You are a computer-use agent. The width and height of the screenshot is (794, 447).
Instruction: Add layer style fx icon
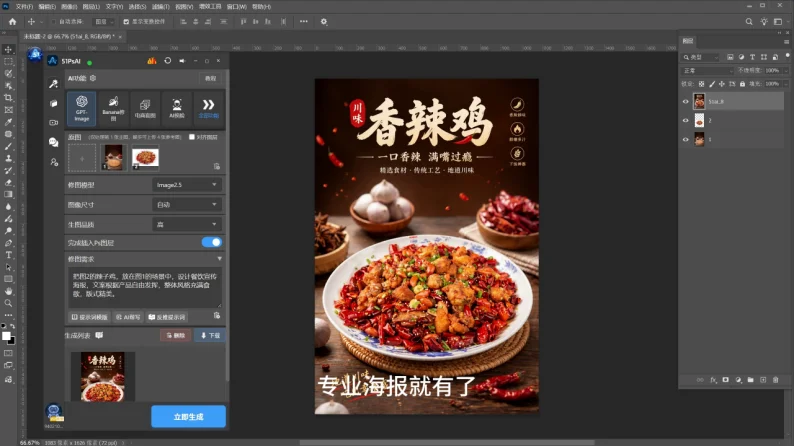coord(713,380)
